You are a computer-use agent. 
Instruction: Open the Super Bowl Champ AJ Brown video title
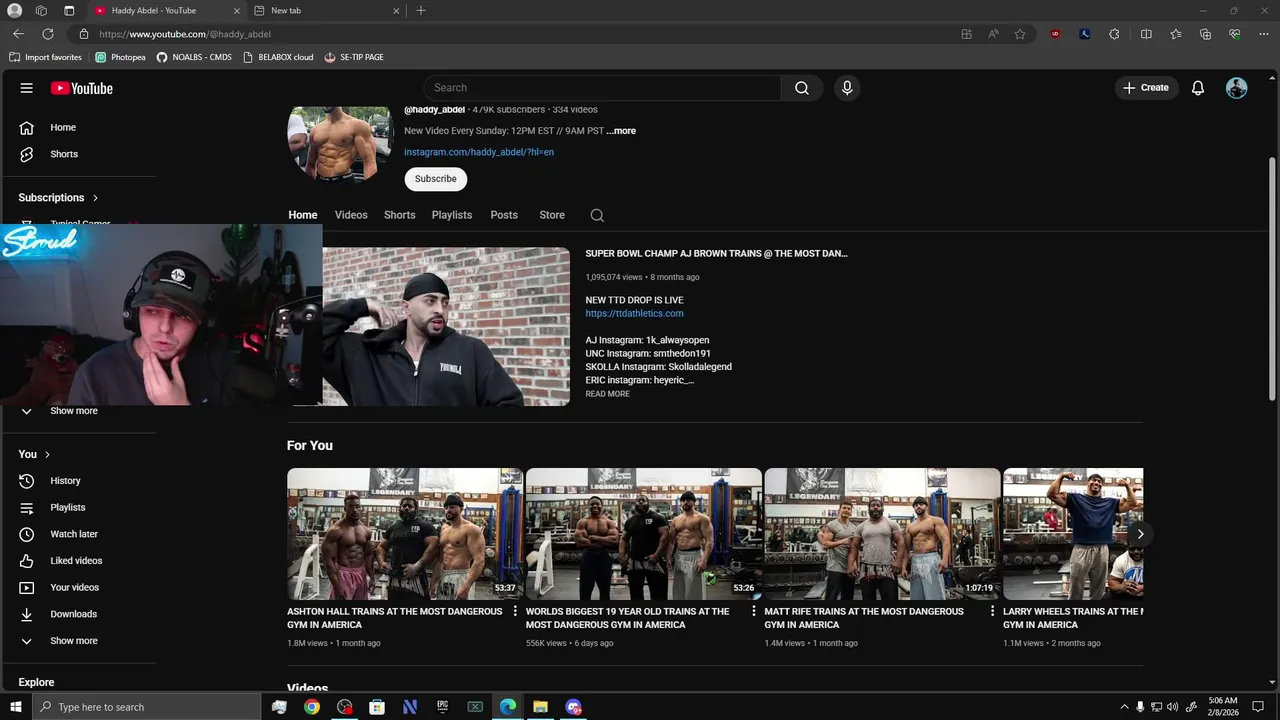(x=716, y=254)
